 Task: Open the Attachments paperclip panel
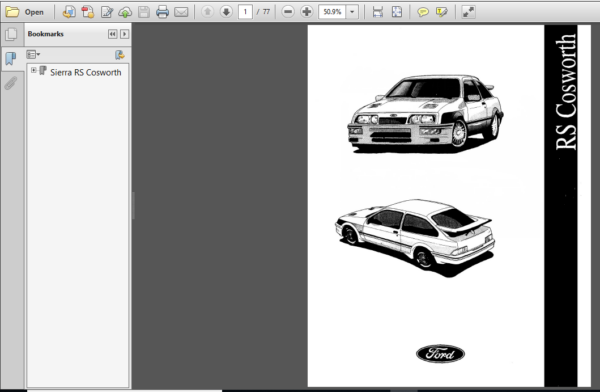tap(11, 83)
